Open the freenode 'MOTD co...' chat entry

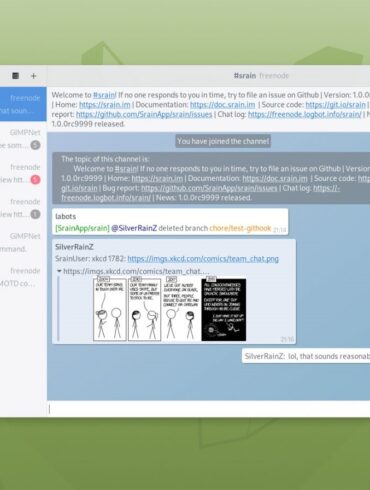tap(23, 277)
